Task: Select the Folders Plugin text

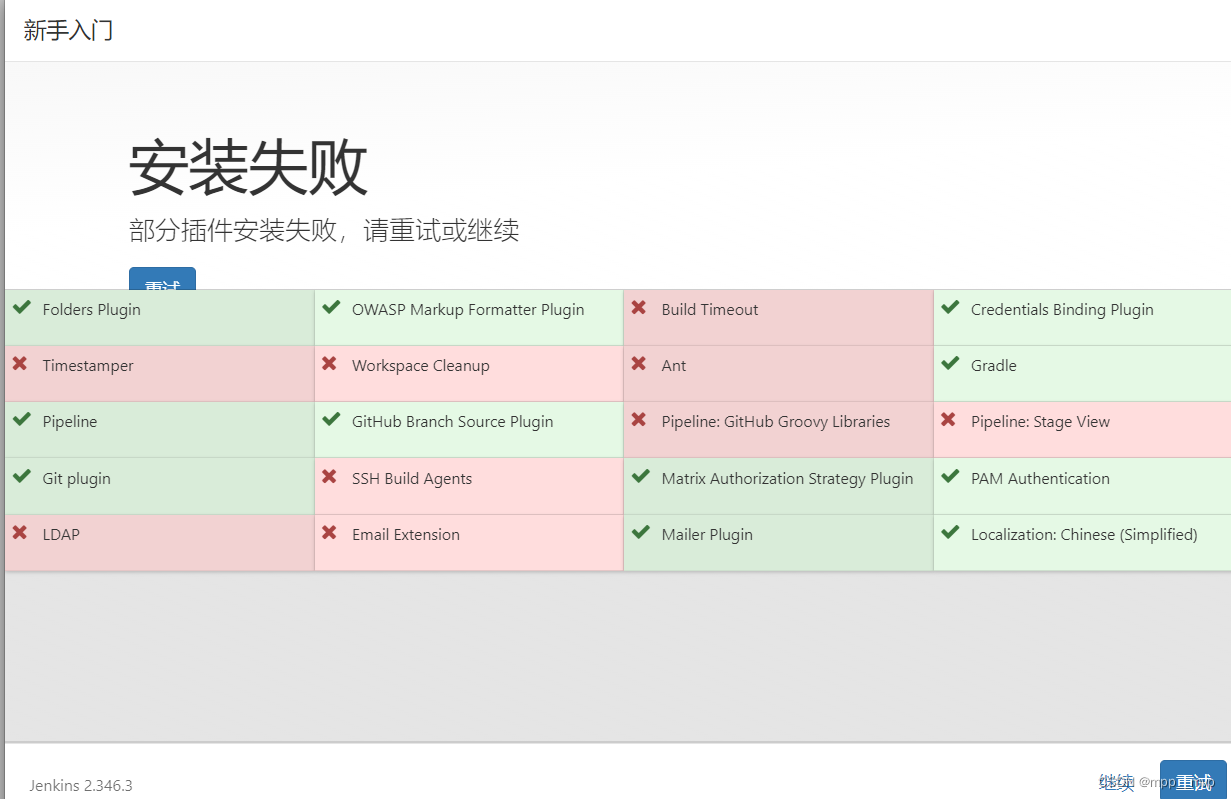Action: pos(92,310)
